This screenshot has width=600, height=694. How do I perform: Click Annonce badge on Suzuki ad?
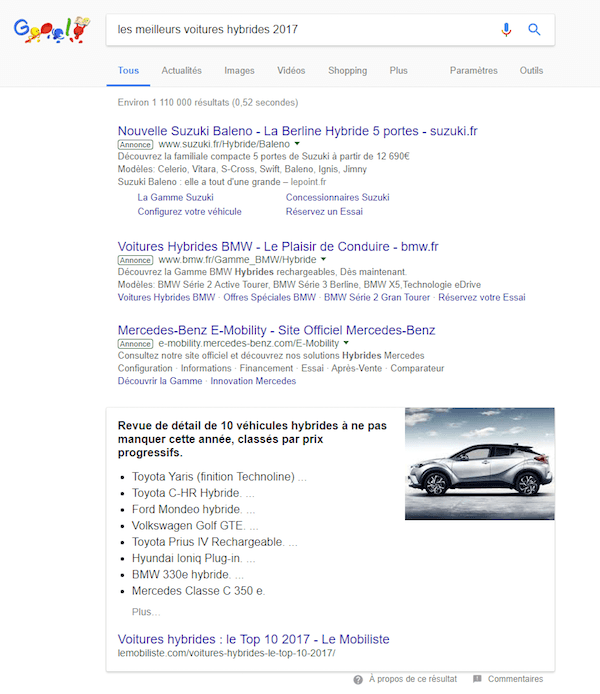135,144
